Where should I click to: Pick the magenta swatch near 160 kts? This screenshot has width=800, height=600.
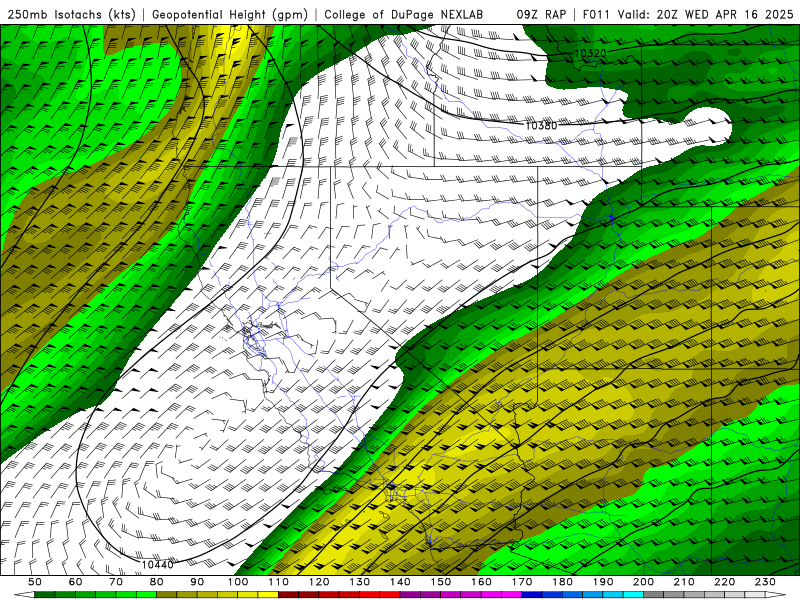[491, 595]
